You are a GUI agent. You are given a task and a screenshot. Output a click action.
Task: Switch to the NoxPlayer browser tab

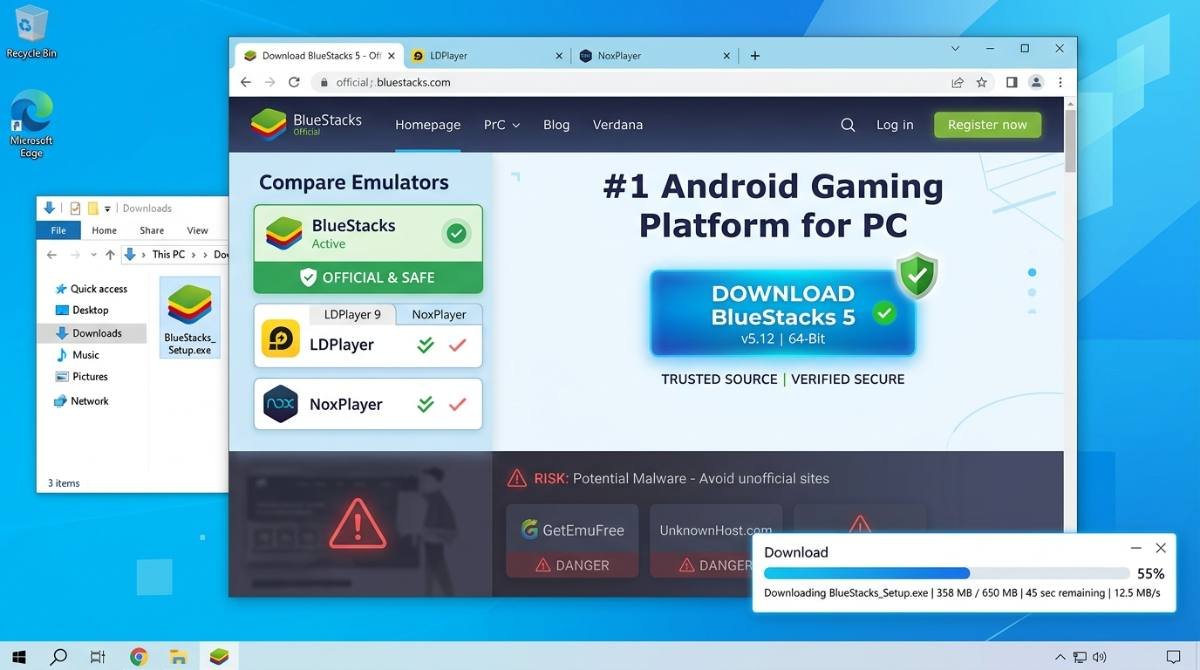pos(656,56)
